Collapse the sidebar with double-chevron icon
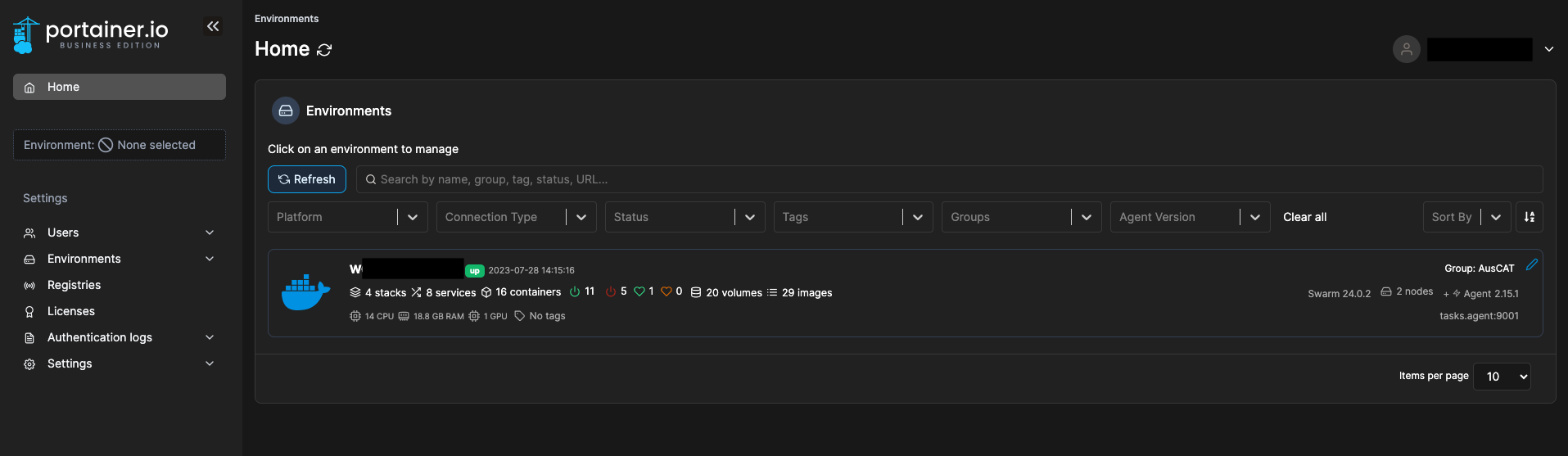The image size is (1568, 456). (213, 26)
